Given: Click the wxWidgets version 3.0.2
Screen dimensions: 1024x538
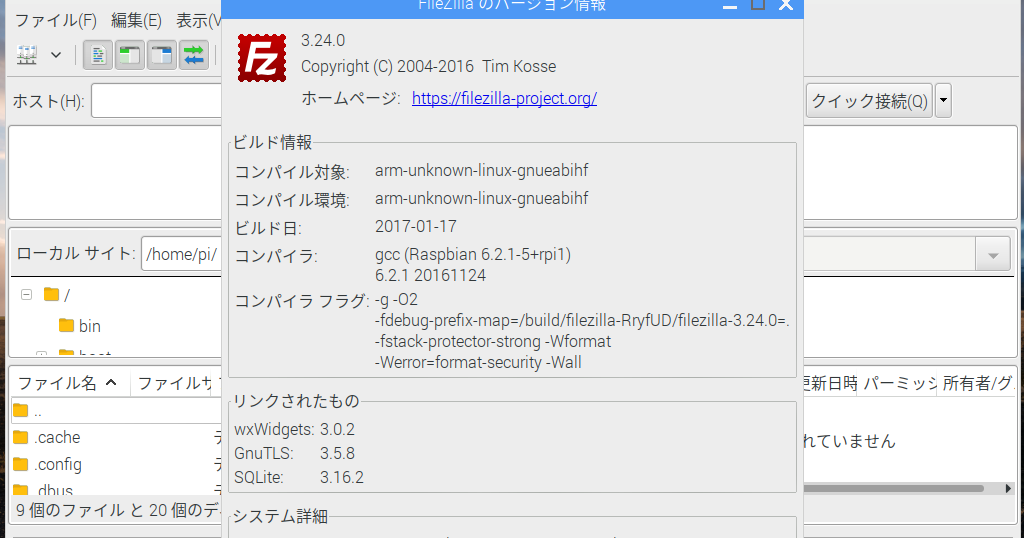Looking at the screenshot, I should tap(337, 430).
